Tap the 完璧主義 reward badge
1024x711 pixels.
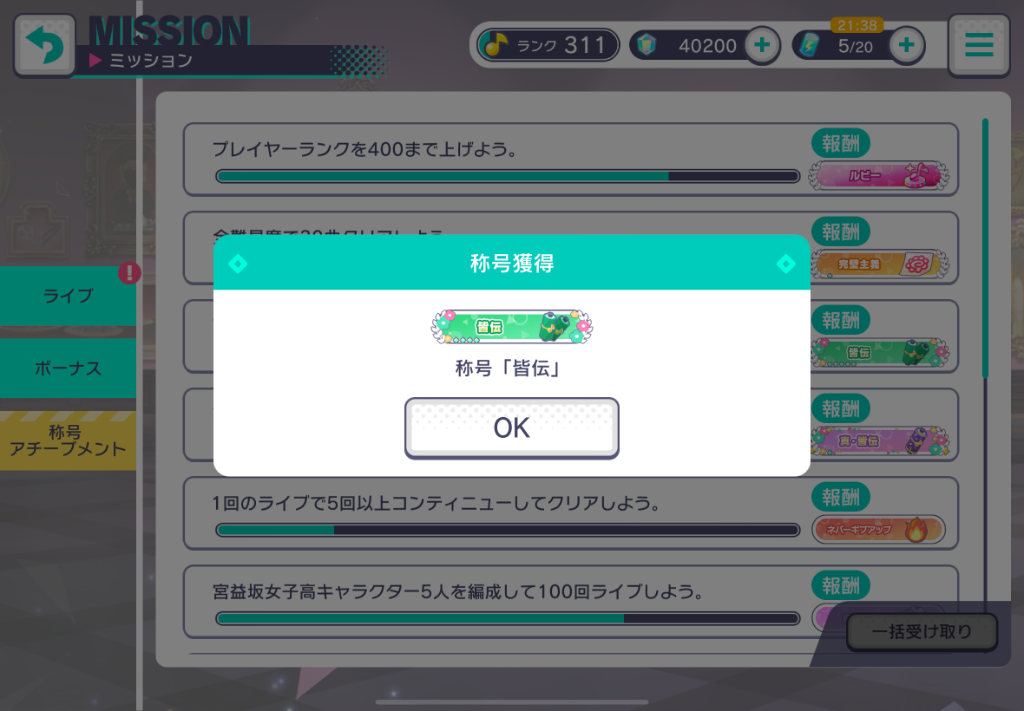(878, 264)
